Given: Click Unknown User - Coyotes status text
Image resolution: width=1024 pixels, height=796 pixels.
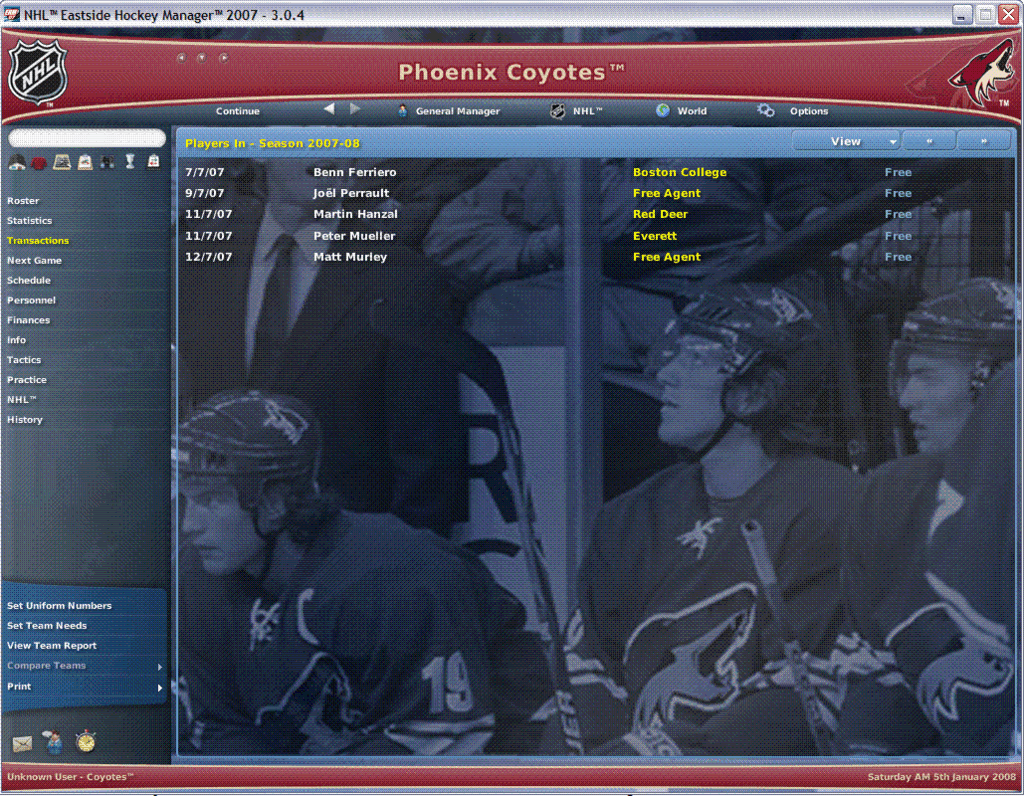Looking at the screenshot, I should (x=70, y=776).
